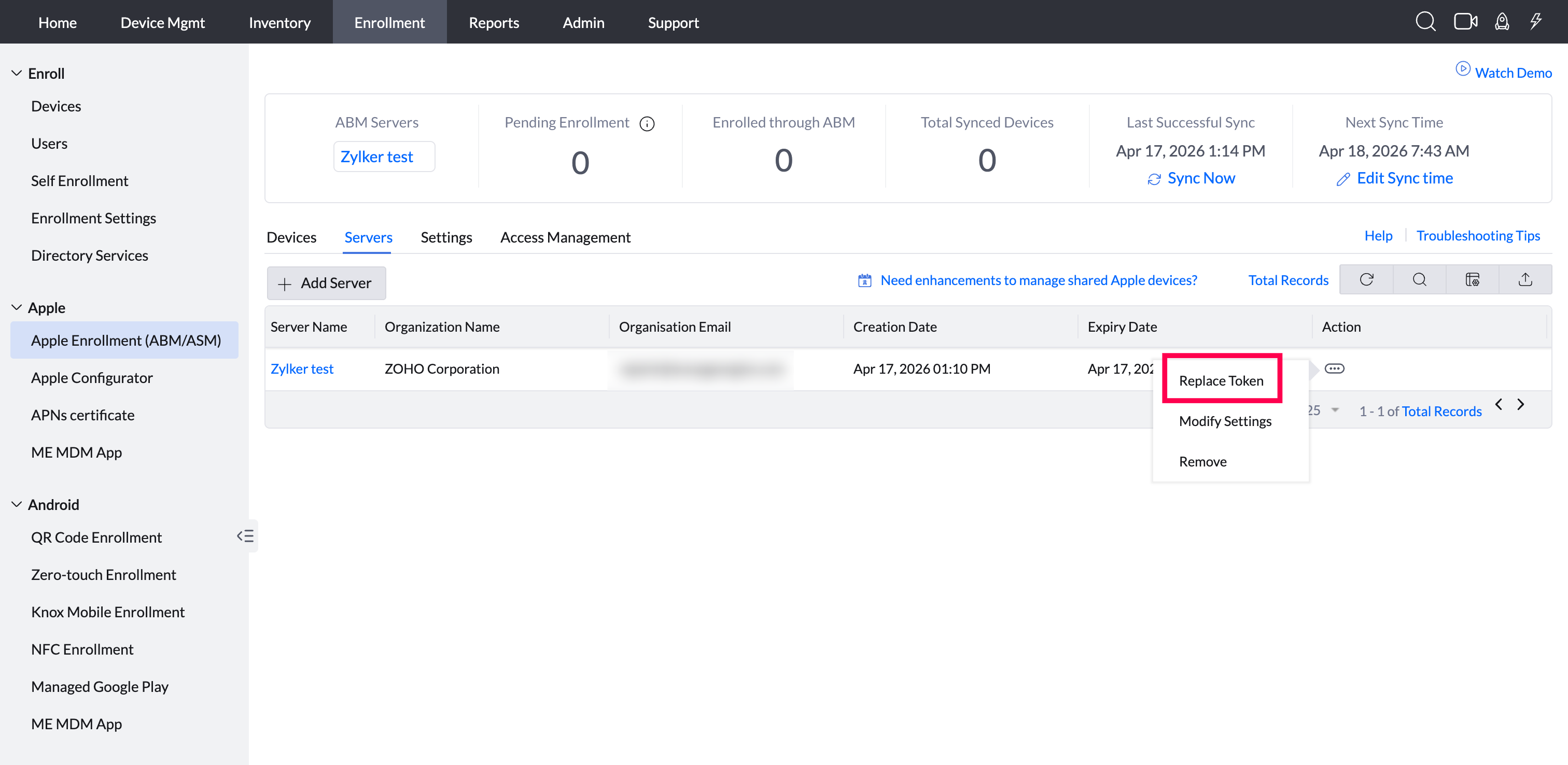The image size is (1568, 765).
Task: Collapse the sidebar panel toggle
Action: coord(245,535)
